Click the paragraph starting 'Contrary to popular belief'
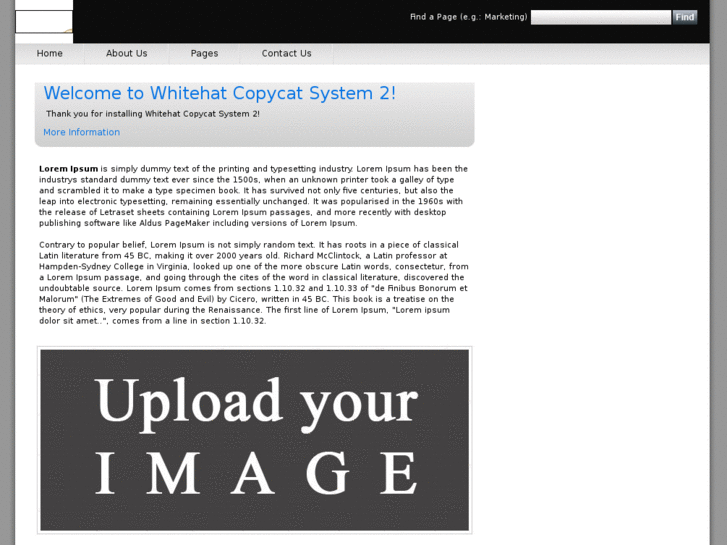This screenshot has height=545, width=727. pyautogui.click(x=254, y=283)
